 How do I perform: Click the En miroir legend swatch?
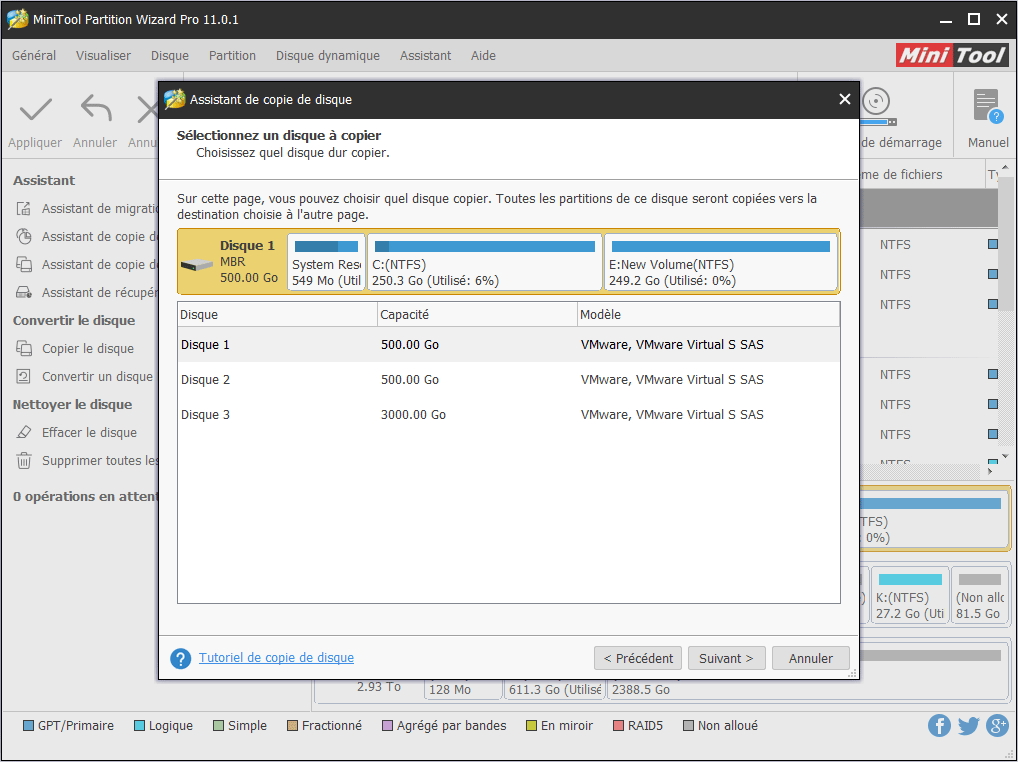[531, 726]
